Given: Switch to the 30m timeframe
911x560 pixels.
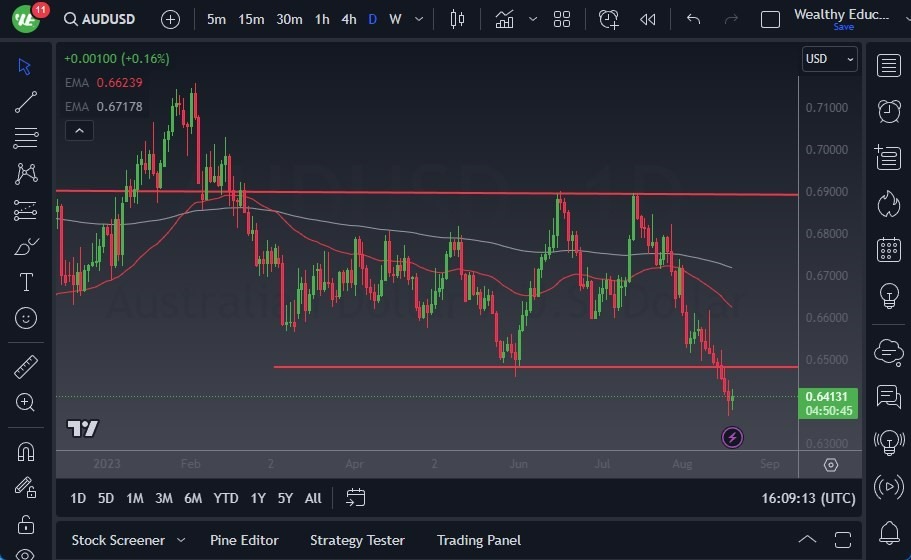Looking at the screenshot, I should pos(289,19).
